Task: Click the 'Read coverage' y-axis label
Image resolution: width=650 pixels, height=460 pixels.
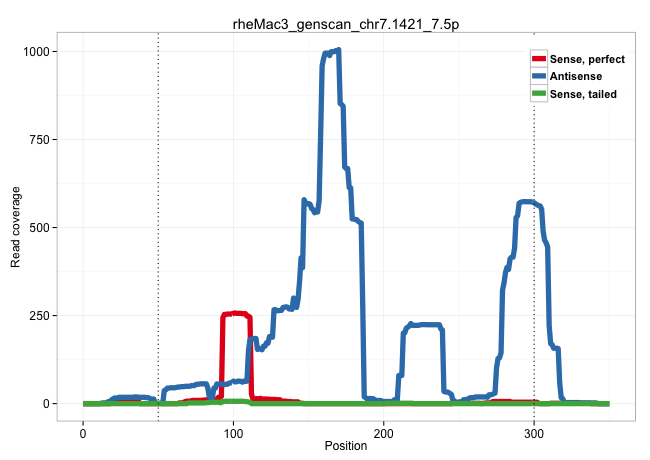Action: click(16, 226)
